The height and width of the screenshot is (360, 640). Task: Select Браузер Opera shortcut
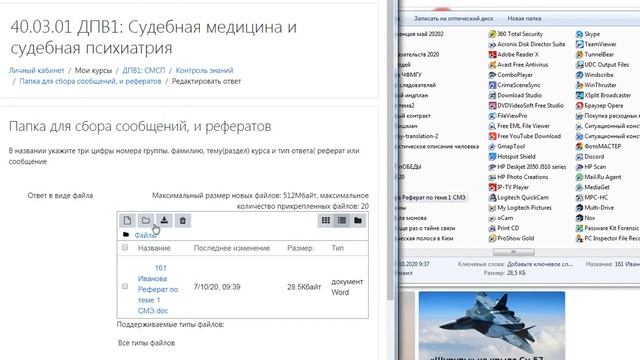coord(599,105)
